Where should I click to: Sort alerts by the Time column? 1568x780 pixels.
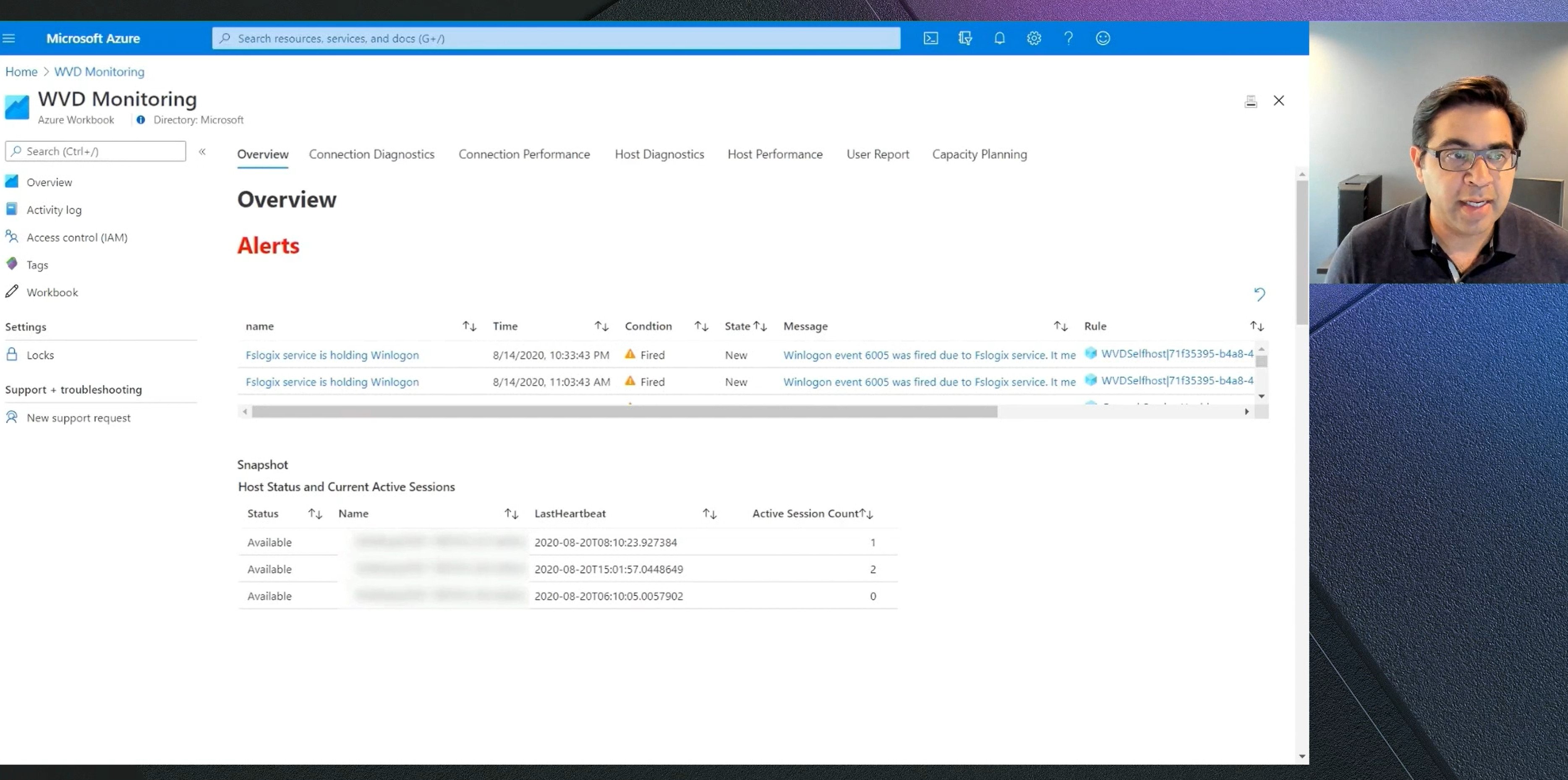[601, 326]
